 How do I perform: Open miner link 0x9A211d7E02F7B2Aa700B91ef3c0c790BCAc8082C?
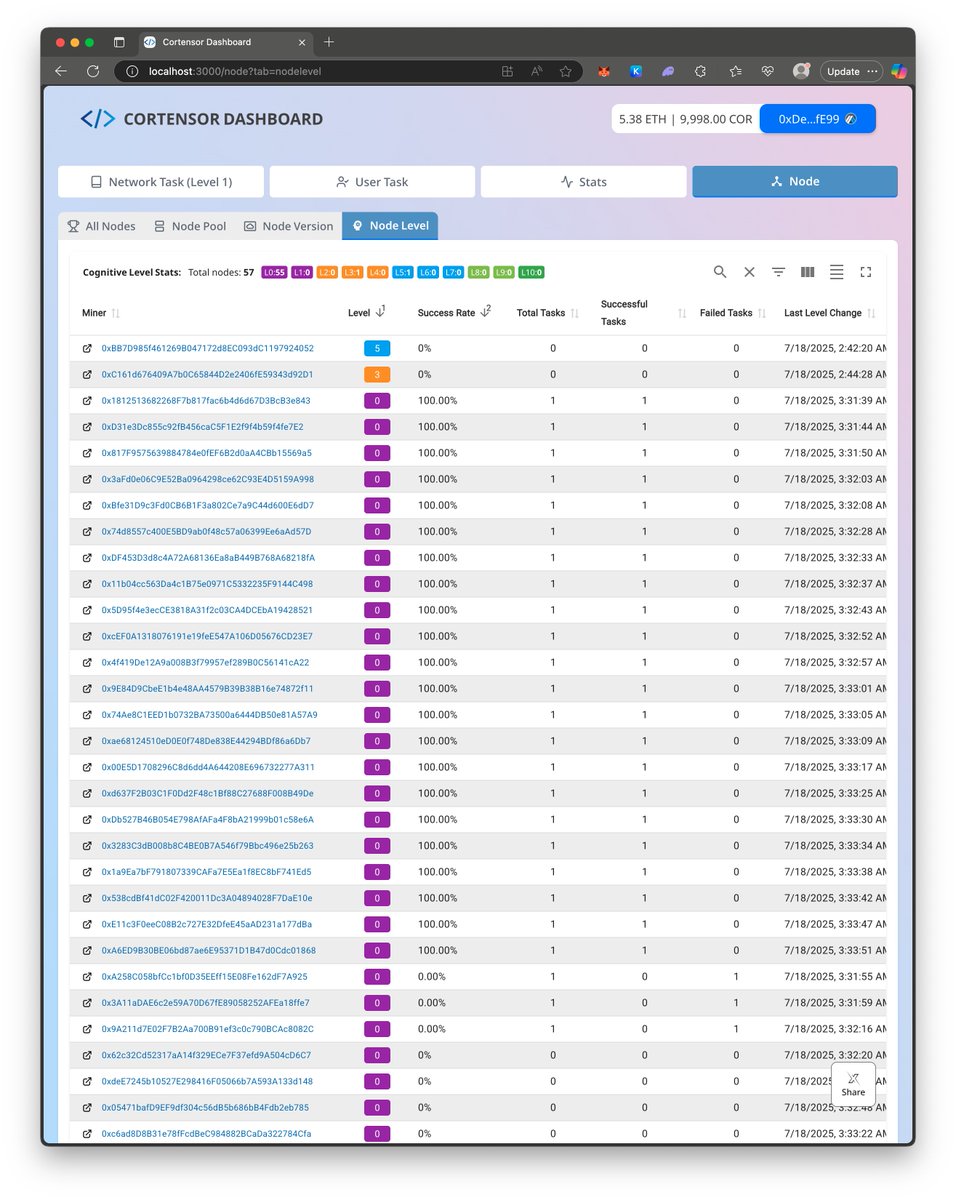tap(207, 1029)
